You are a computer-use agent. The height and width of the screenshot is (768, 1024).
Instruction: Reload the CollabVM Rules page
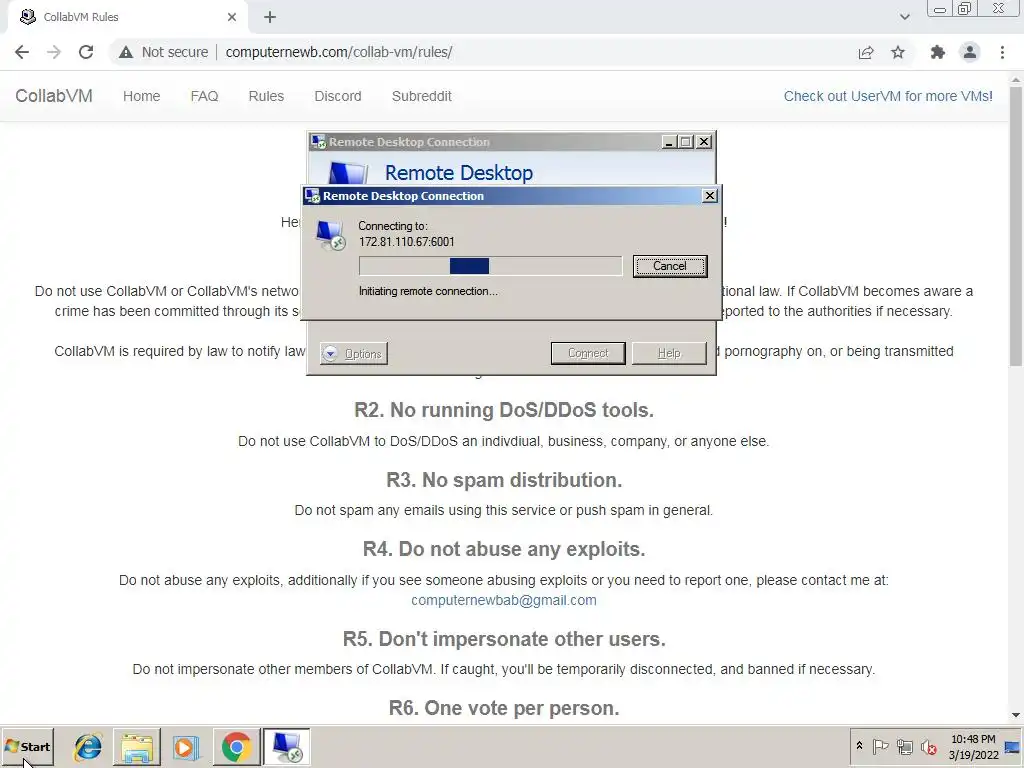pos(86,52)
